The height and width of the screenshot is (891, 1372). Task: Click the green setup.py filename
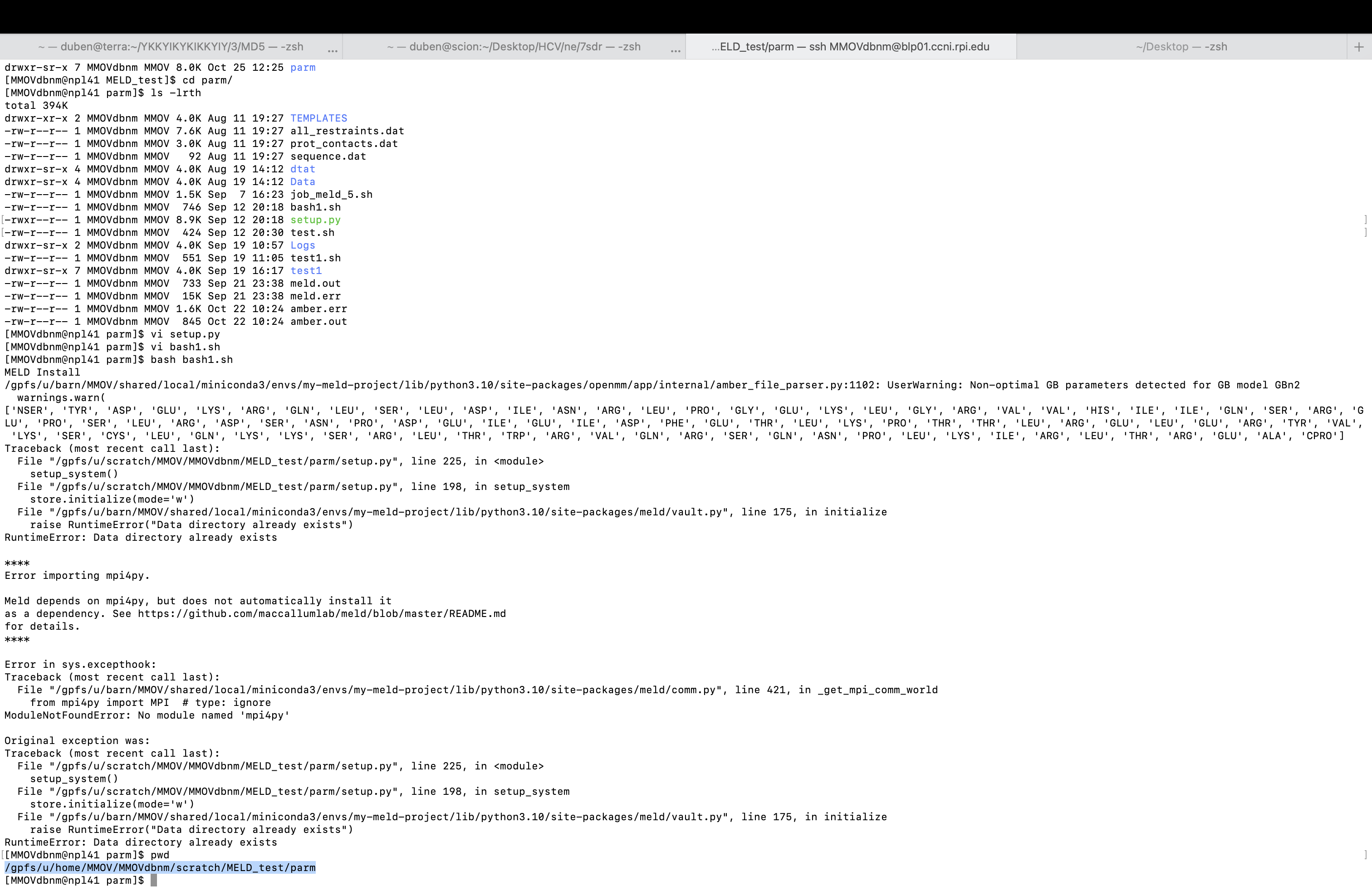click(x=315, y=220)
